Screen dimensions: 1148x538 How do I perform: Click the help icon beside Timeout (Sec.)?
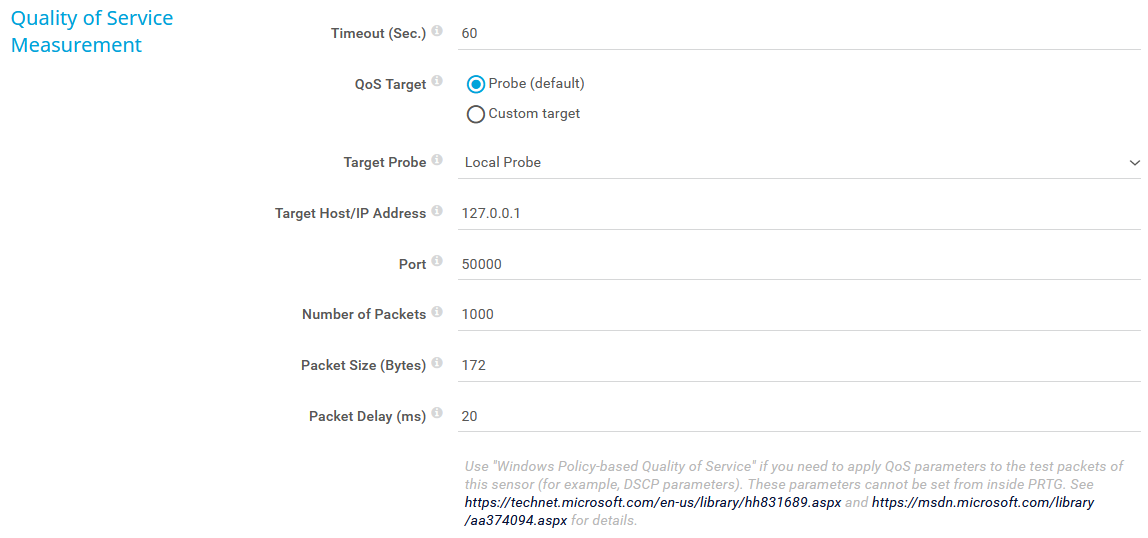click(x=437, y=32)
